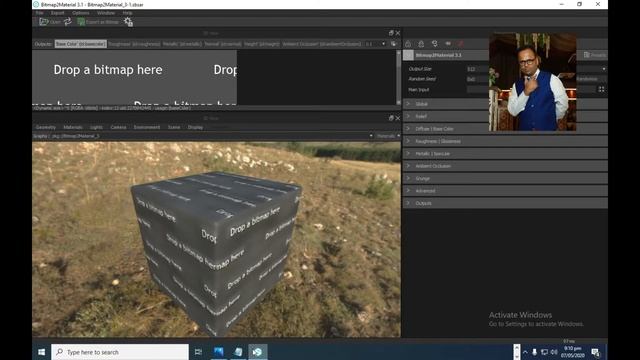Click the Randomize seed button
Viewport: 640px width, 360px height.
coord(591,79)
